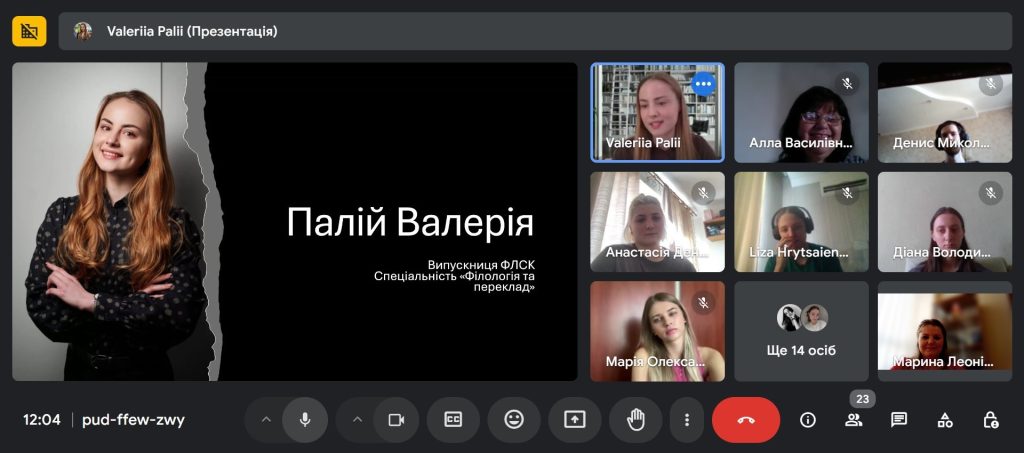This screenshot has width=1024, height=453.
Task: Open chat with everyone panel
Action: coord(899,420)
